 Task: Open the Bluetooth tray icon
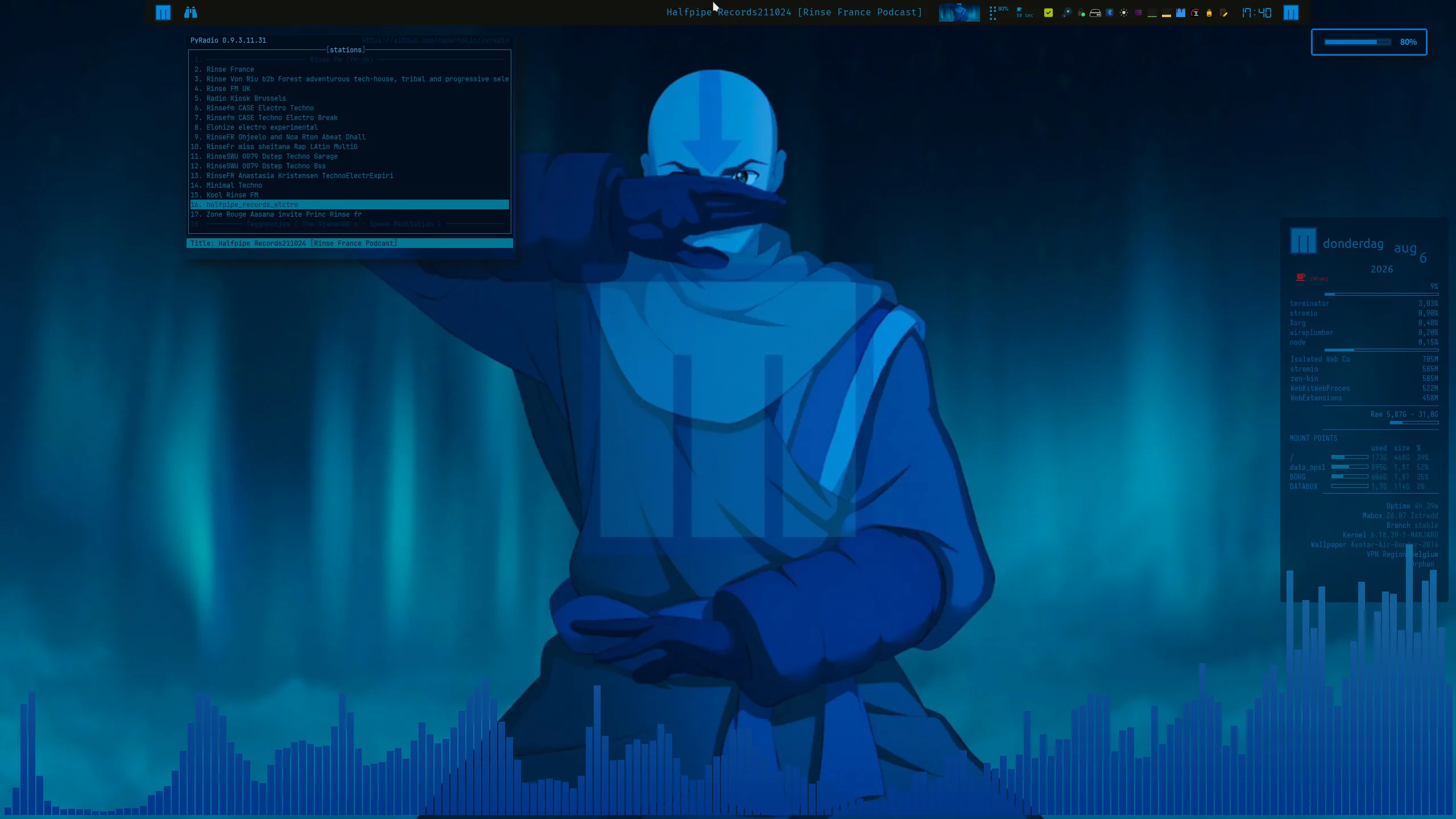click(x=1109, y=13)
